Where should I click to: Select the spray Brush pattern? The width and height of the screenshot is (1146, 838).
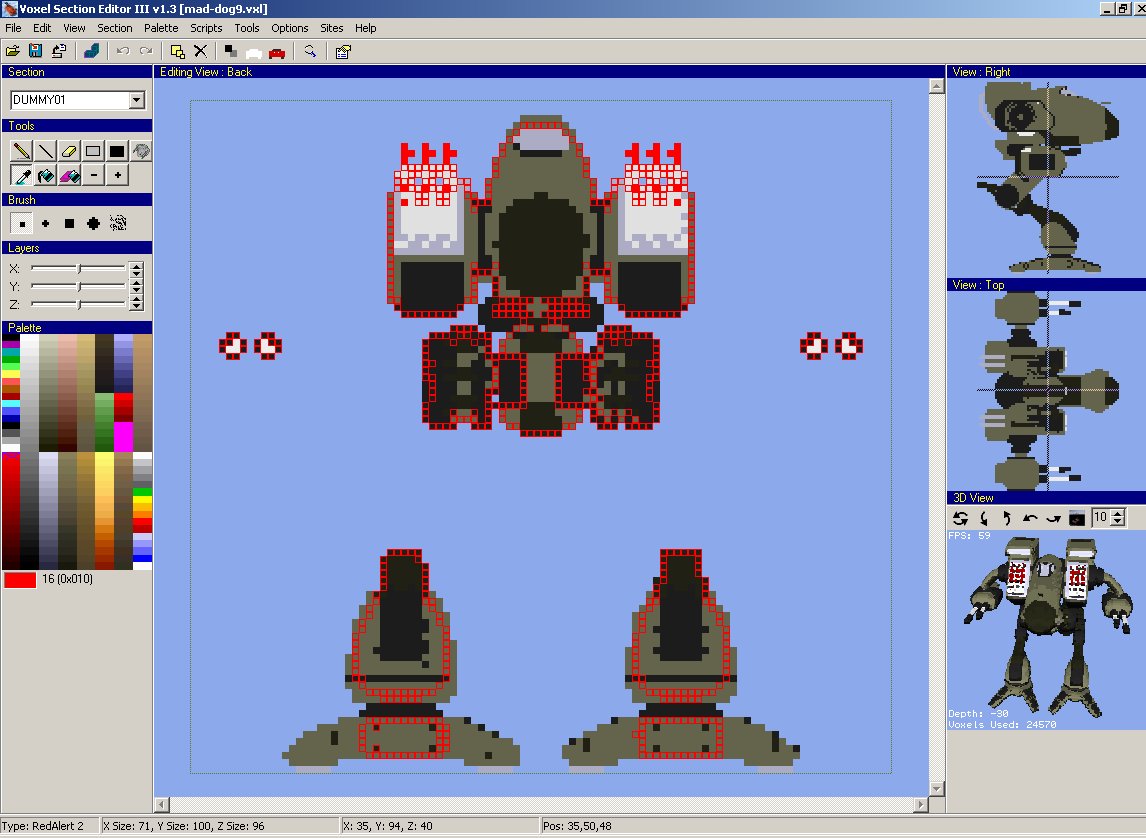pyautogui.click(x=118, y=222)
